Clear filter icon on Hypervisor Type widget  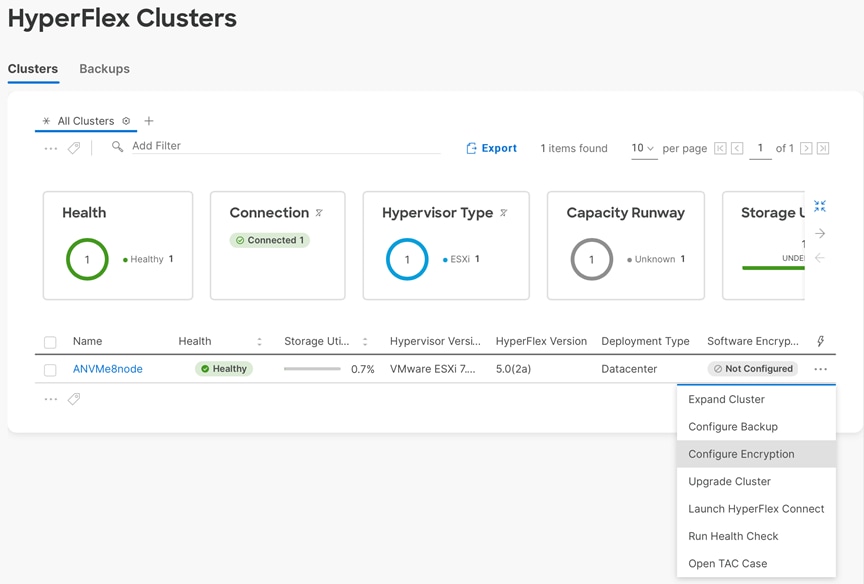coord(503,213)
